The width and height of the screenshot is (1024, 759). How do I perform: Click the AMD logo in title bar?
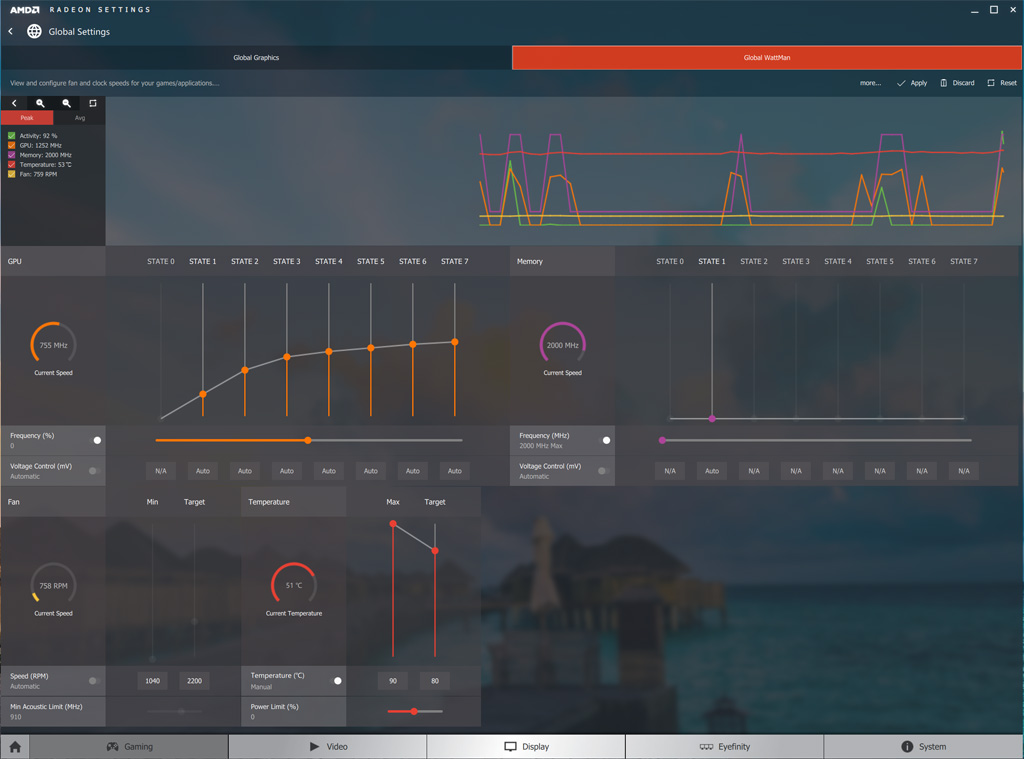25,10
